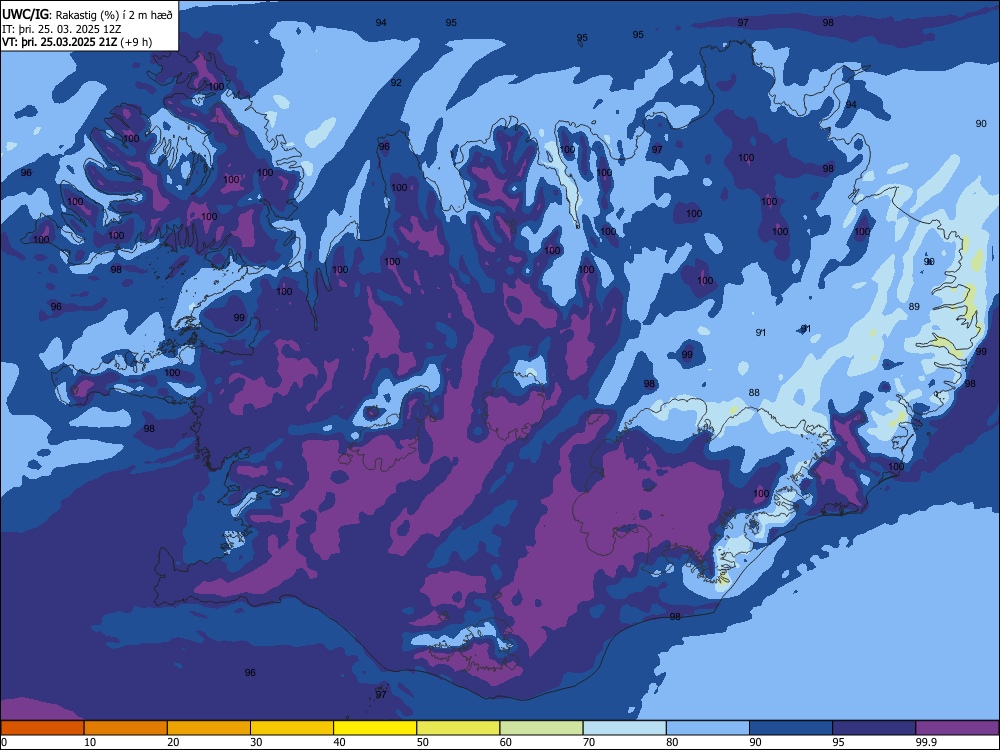Viewport: 1000px width, 750px height.
Task: Click the pale blue 70–80 legend swatch
Action: (x=624, y=728)
